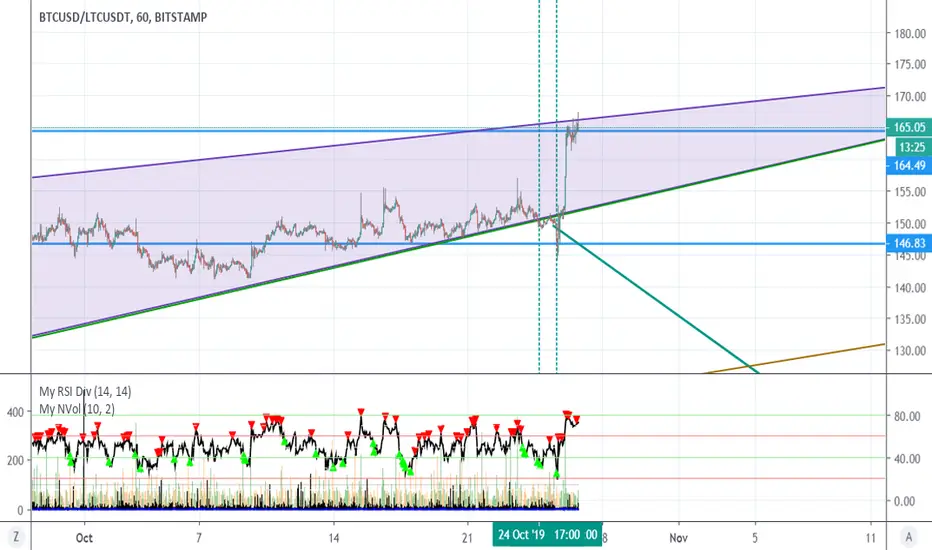932x550 pixels.
Task: Click the 200 volume scale value
Action: 15,460
